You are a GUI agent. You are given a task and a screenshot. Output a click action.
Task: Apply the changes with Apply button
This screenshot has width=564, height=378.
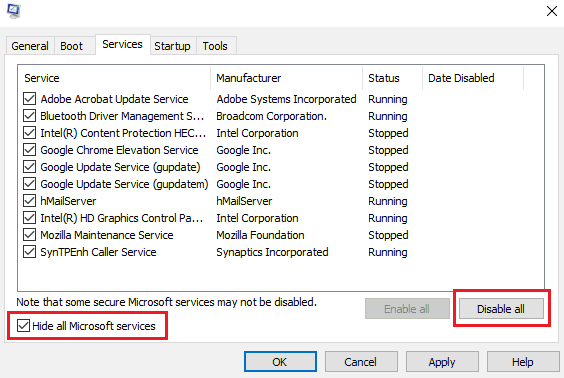pyautogui.click(x=442, y=361)
